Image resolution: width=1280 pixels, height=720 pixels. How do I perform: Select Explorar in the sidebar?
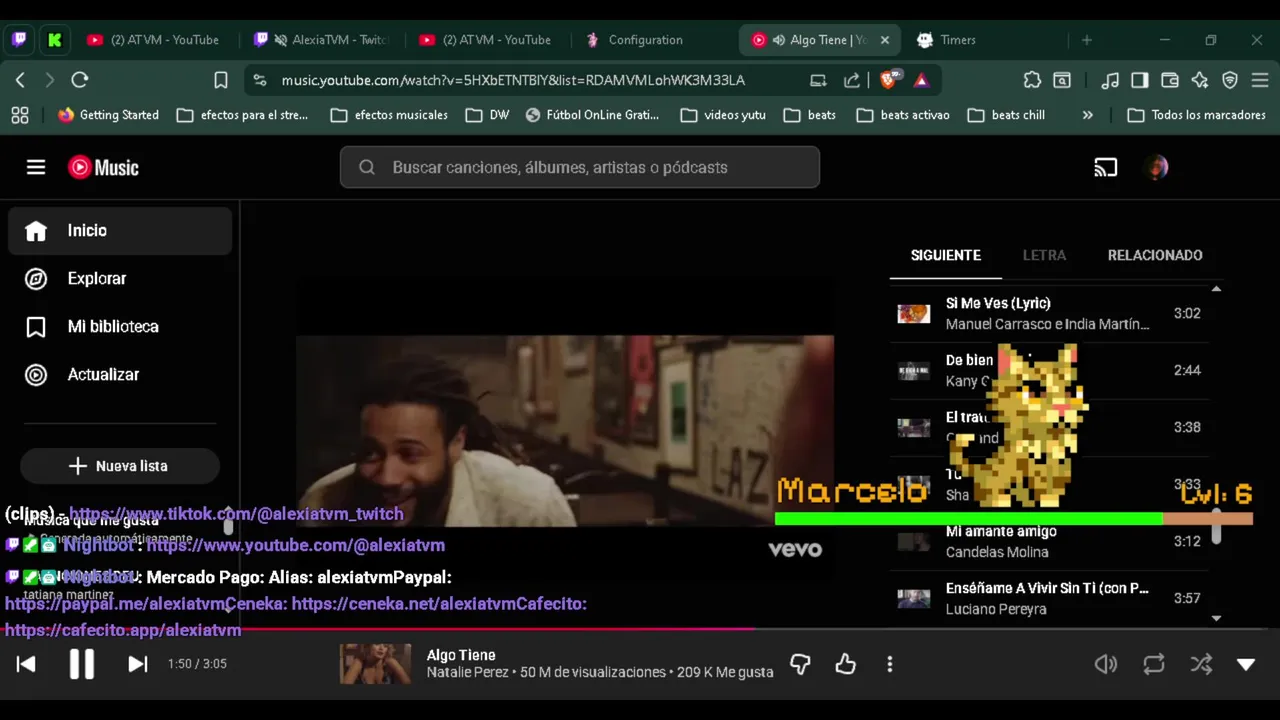tap(120, 278)
